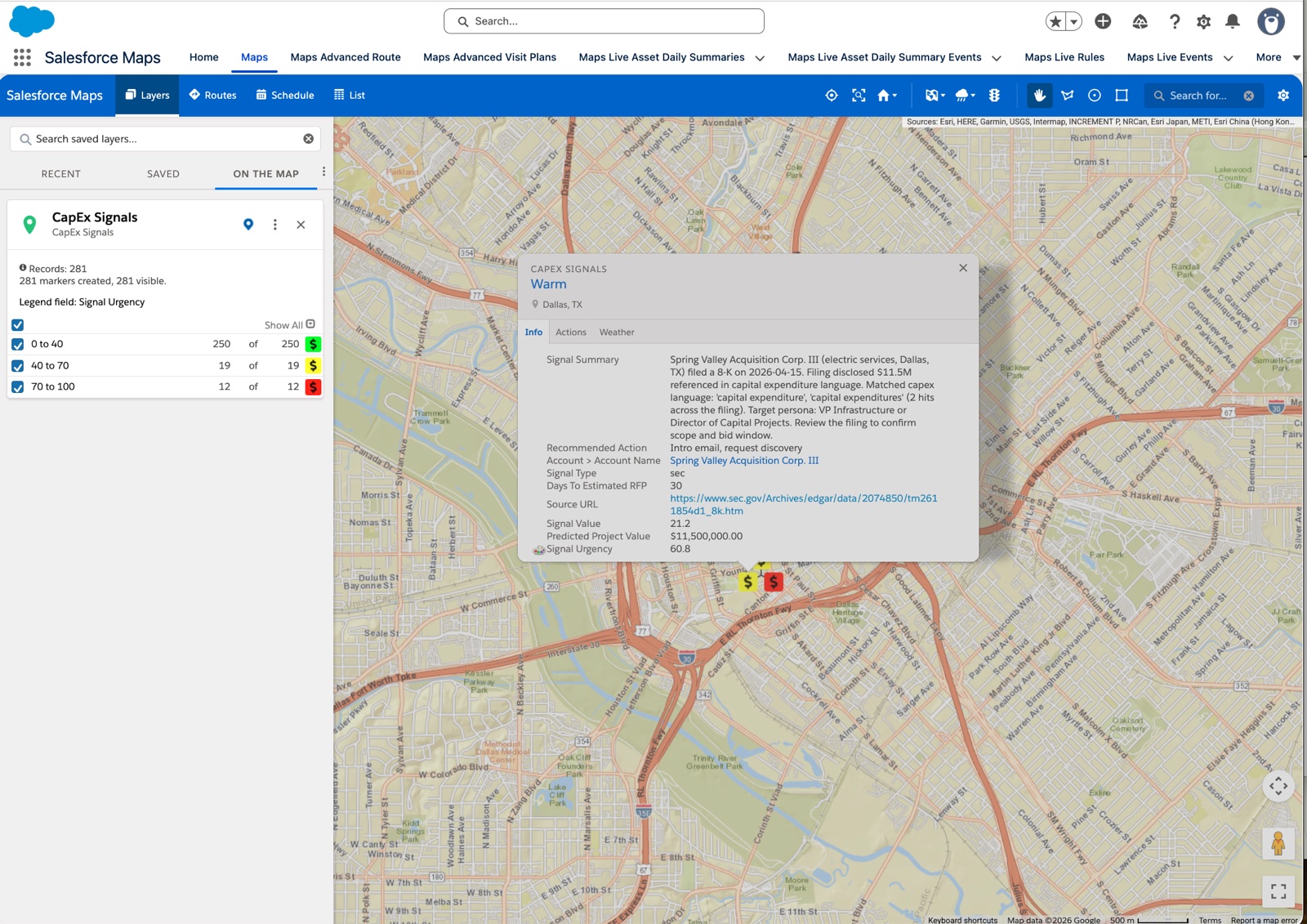The image size is (1307, 924).
Task: Click the Salesforce cloud logo
Action: 32,21
